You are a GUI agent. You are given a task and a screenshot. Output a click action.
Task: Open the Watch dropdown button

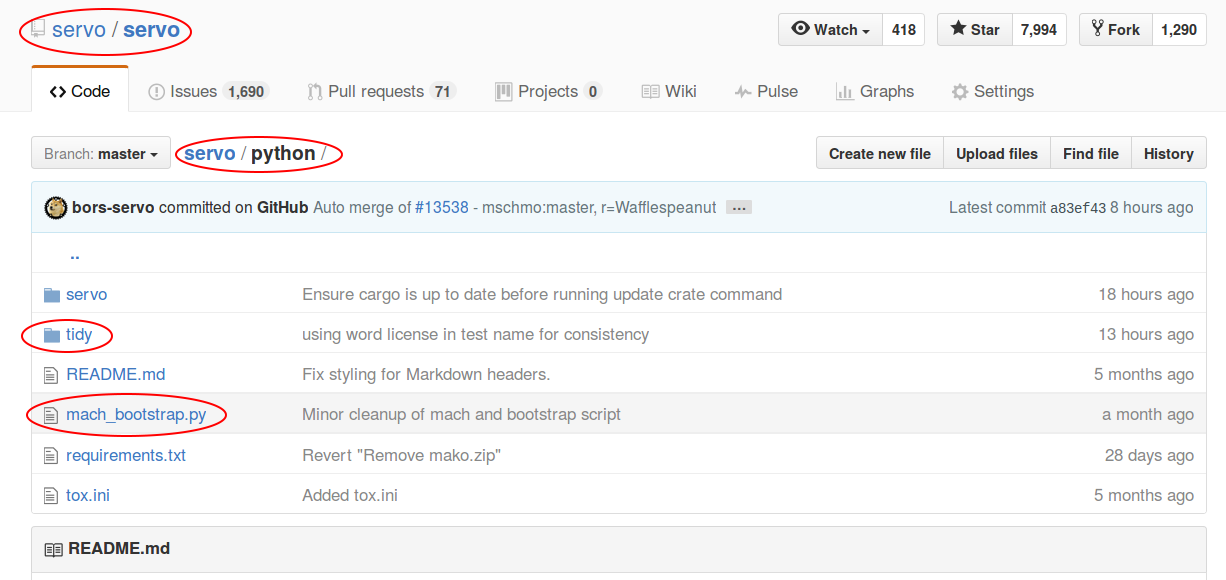point(830,30)
